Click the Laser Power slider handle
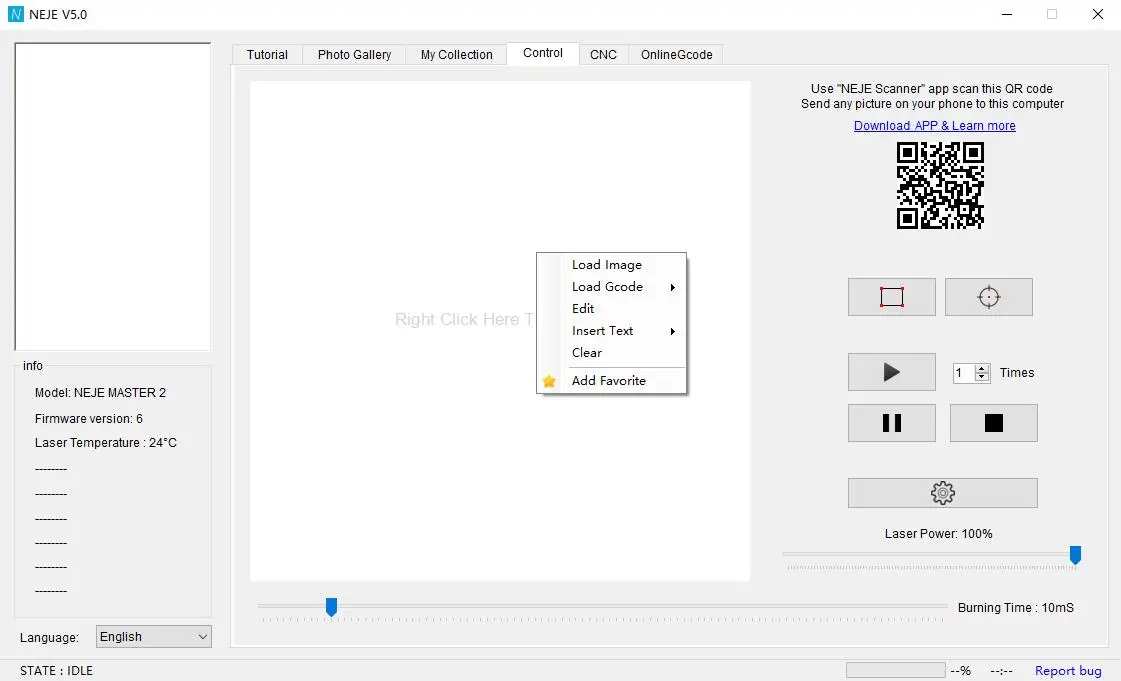1121x681 pixels. 1075,555
